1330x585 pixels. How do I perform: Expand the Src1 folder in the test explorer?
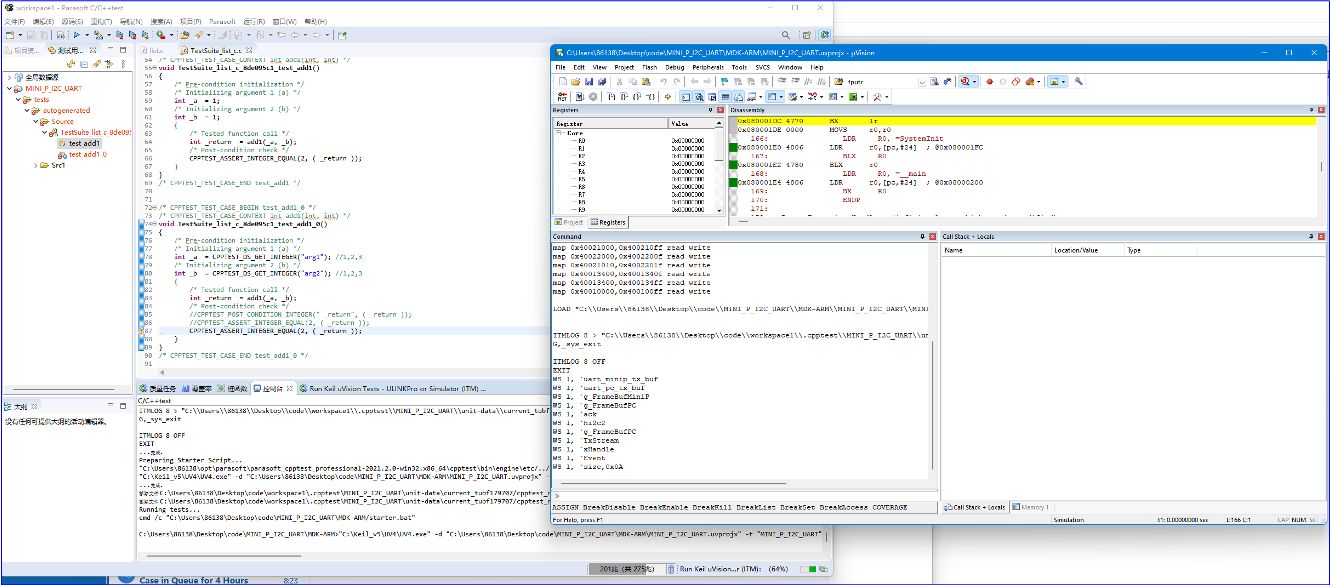point(35,166)
